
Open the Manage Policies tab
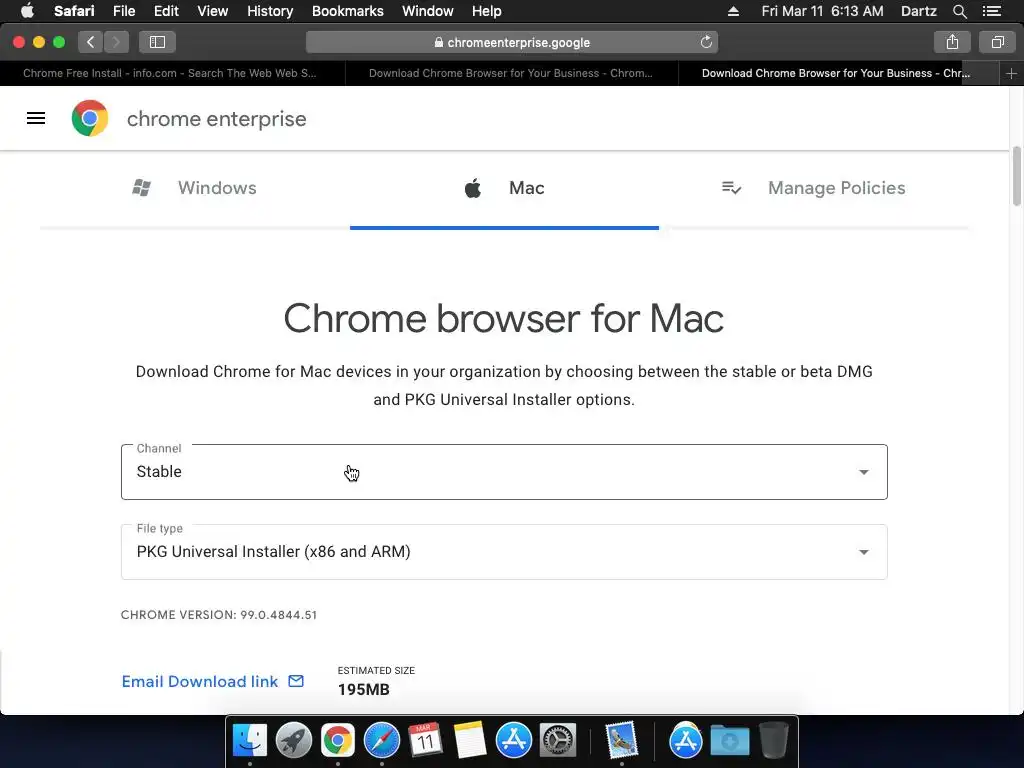pyautogui.click(x=814, y=188)
